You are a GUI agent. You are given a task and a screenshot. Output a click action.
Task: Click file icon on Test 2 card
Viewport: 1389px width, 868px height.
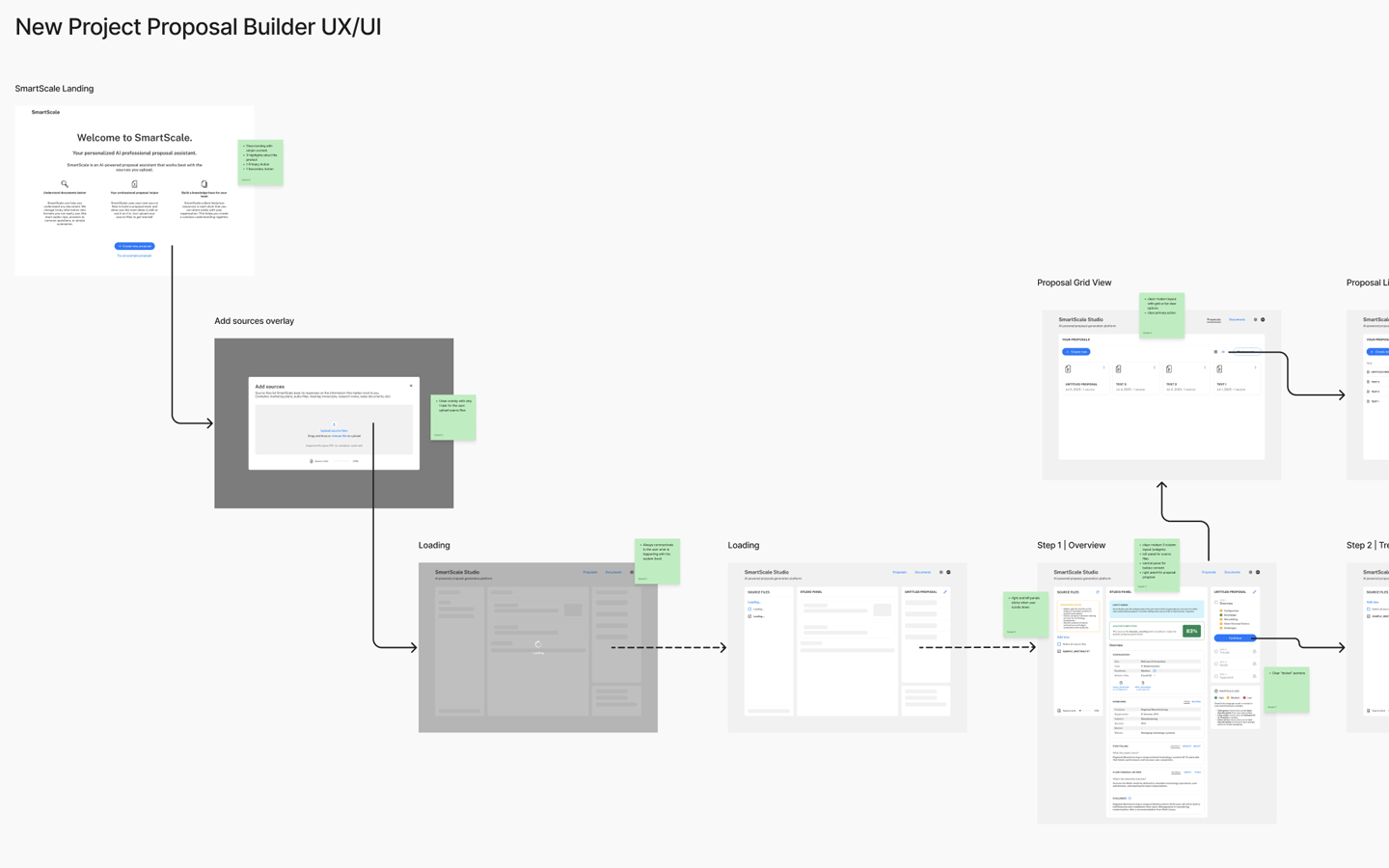coord(1169,369)
